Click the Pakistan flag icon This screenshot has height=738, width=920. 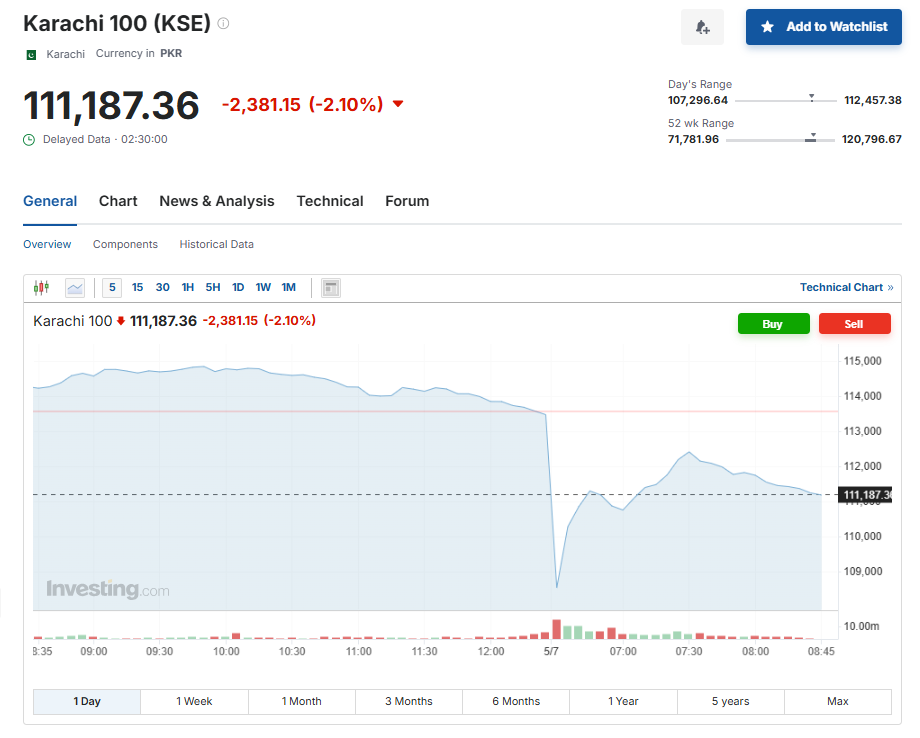coord(31,55)
